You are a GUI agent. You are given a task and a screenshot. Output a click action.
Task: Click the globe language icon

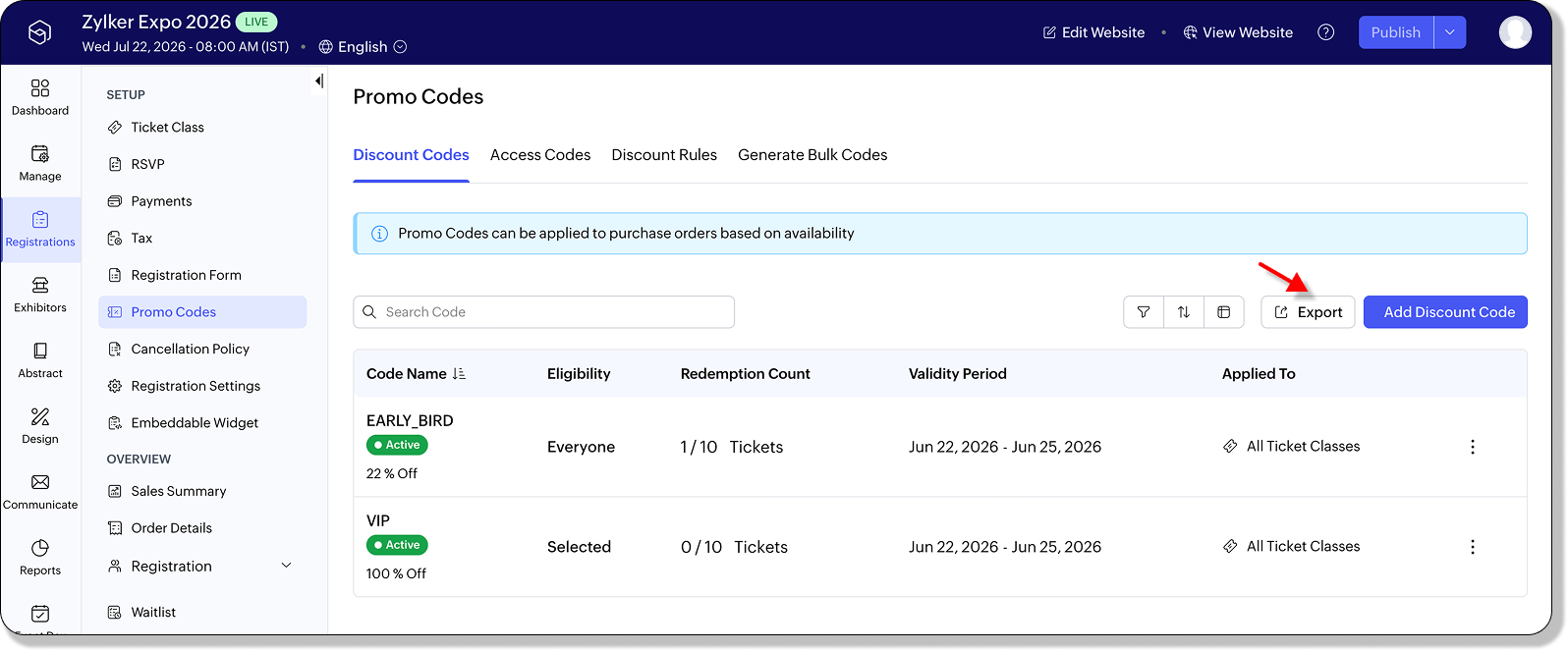326,47
